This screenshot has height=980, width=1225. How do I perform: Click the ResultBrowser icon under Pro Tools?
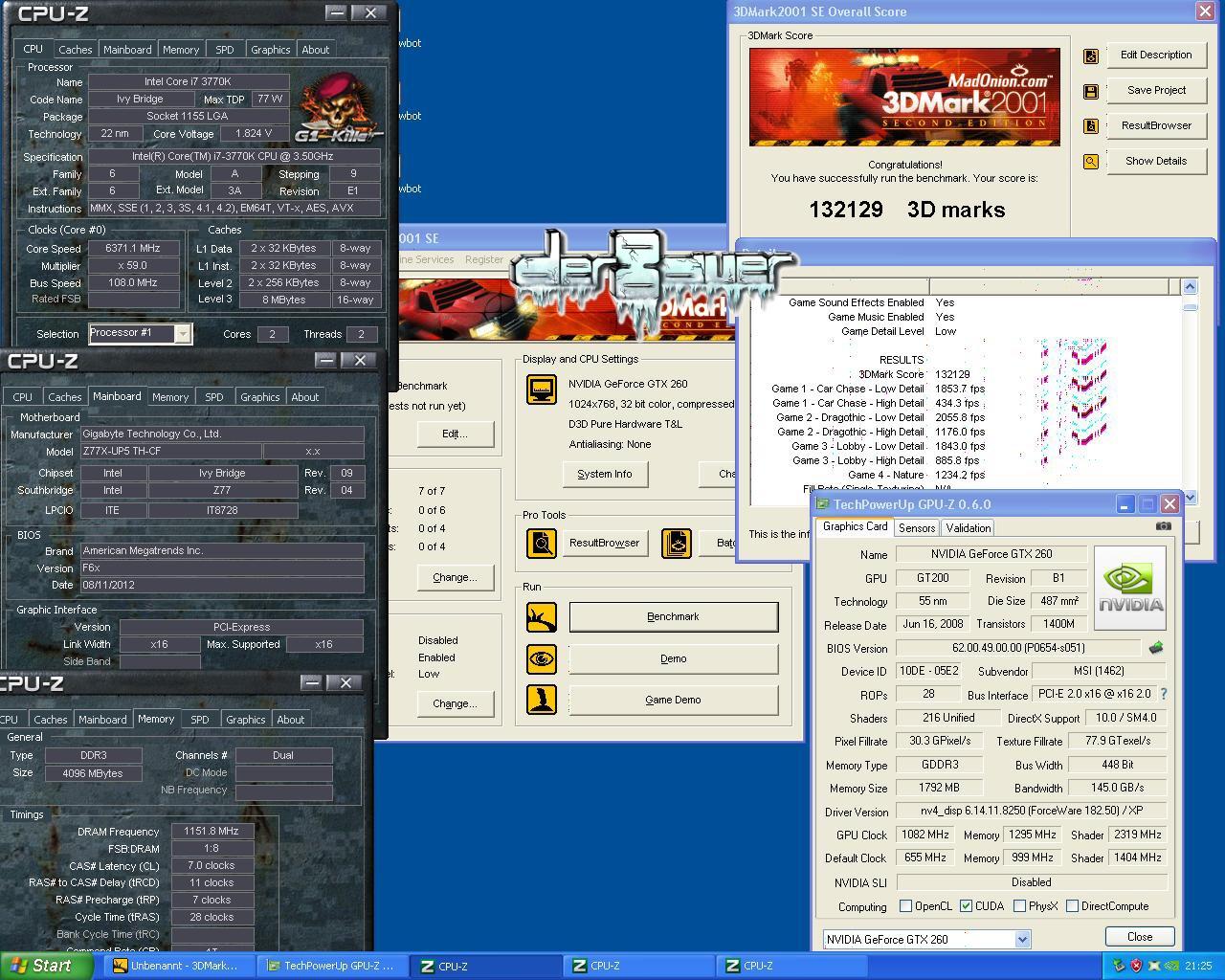(x=542, y=543)
